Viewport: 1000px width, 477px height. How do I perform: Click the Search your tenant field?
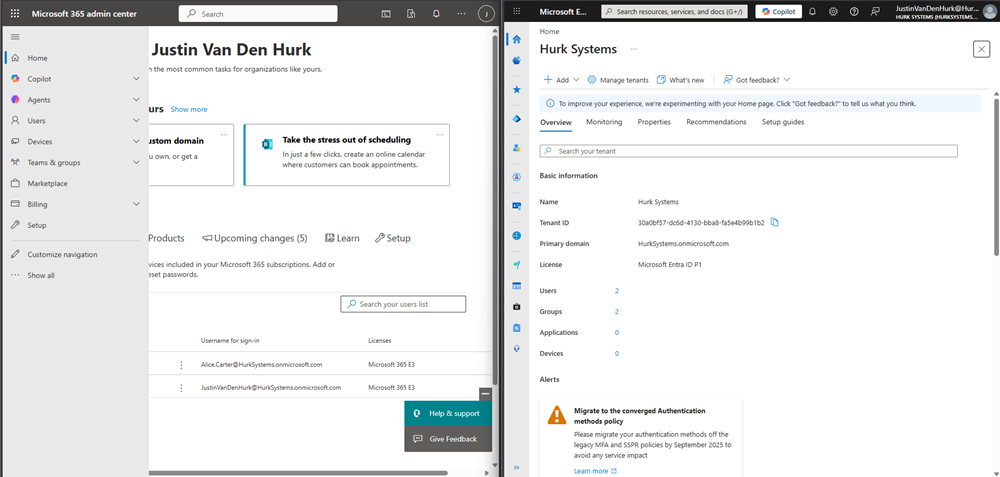tap(748, 151)
